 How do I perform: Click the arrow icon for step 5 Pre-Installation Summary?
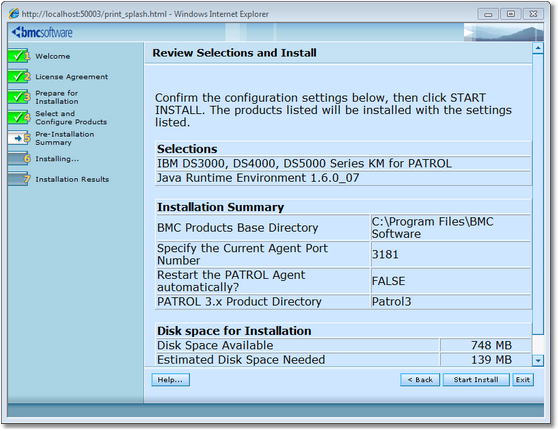pyautogui.click(x=19, y=138)
